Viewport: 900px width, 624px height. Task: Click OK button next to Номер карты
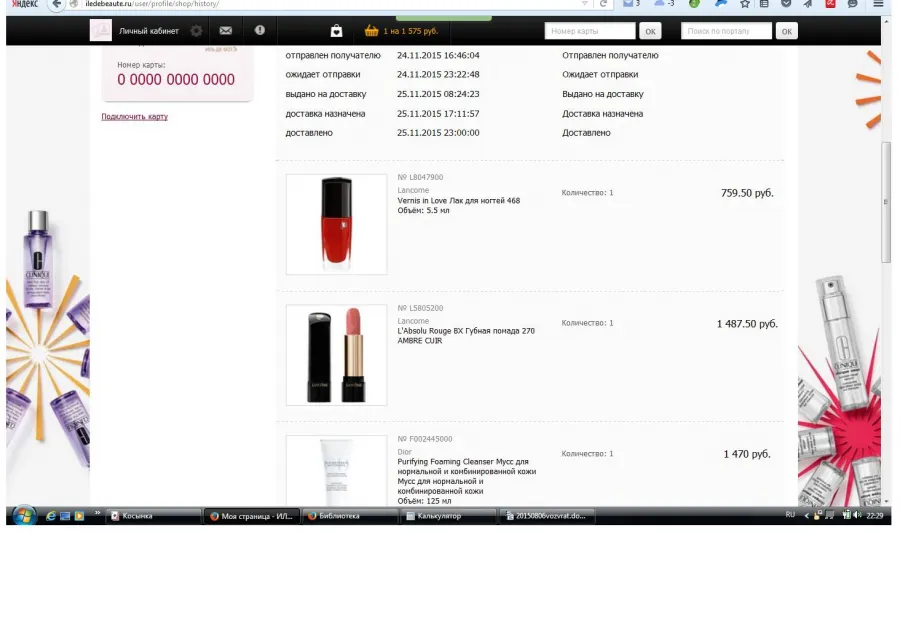coord(650,31)
